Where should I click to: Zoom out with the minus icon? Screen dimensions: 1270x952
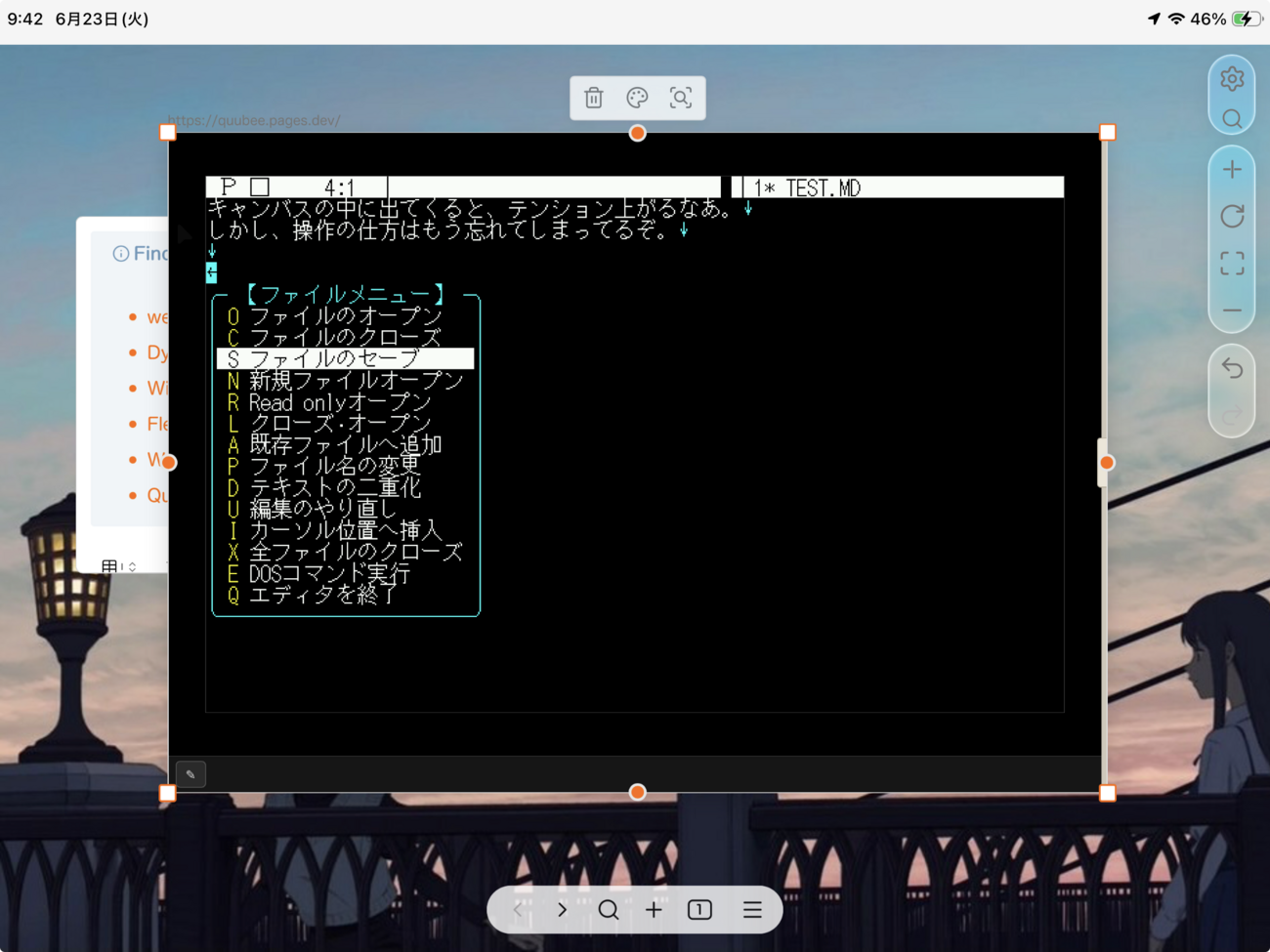click(1232, 310)
